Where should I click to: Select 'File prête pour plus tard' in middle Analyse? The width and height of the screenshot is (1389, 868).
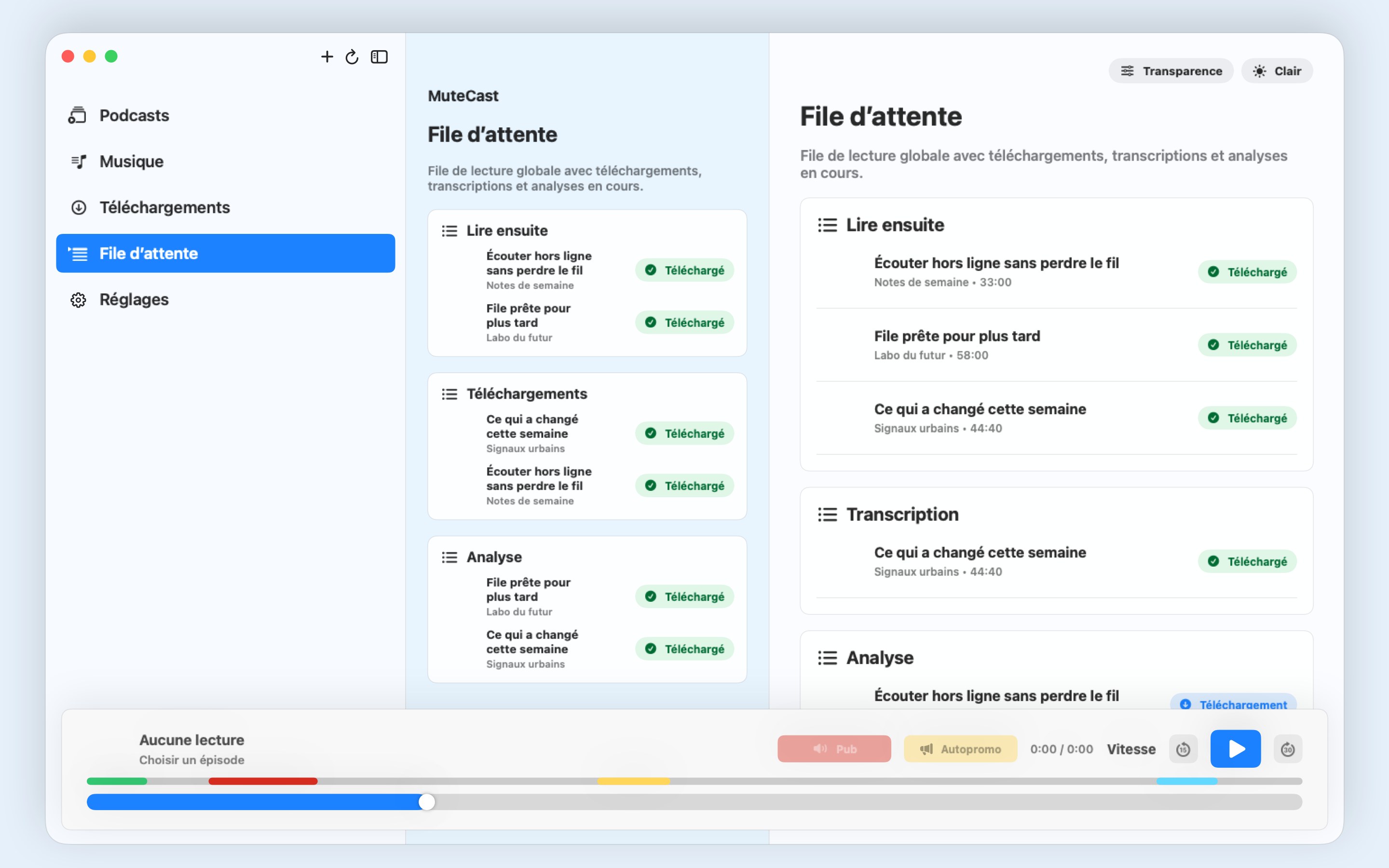(587, 597)
